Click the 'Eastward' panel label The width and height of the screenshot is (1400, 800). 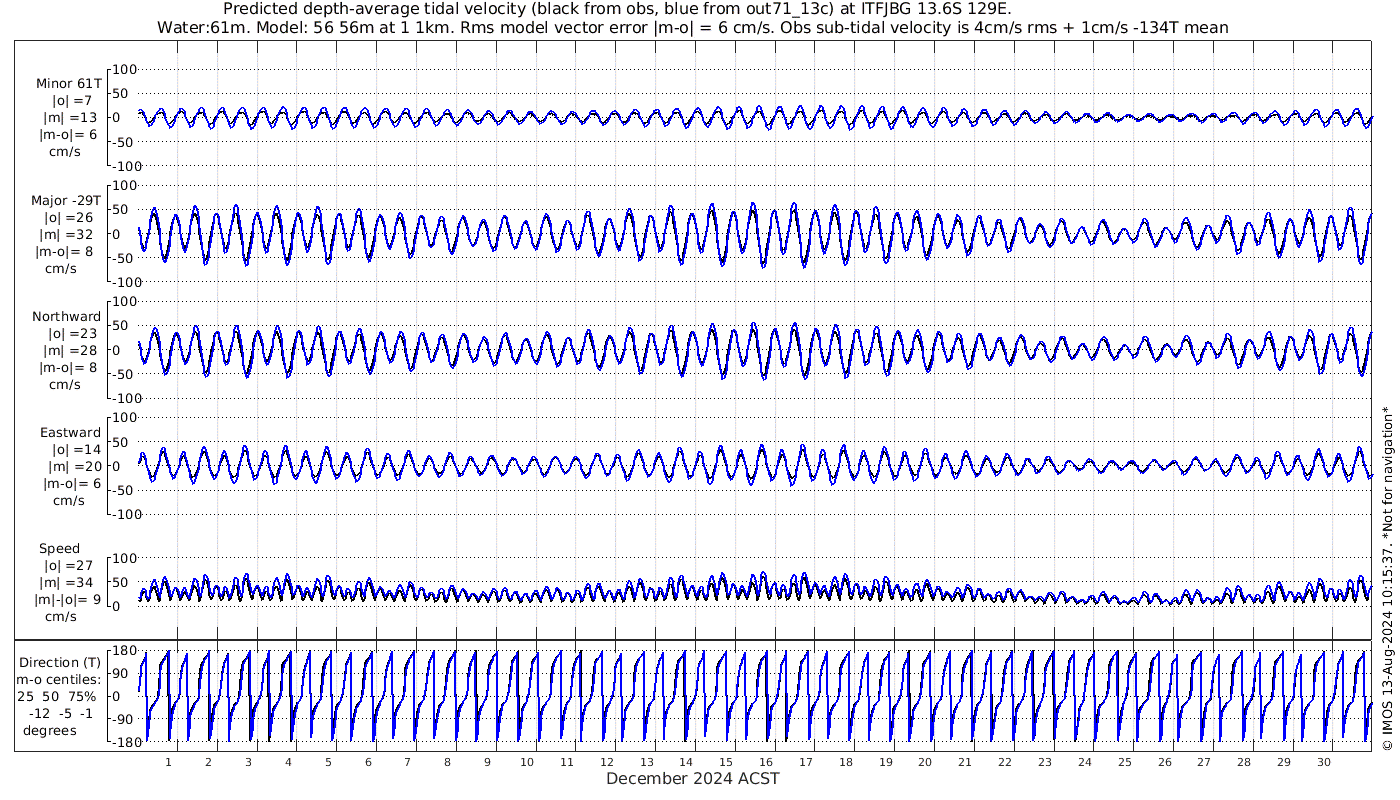(70, 432)
